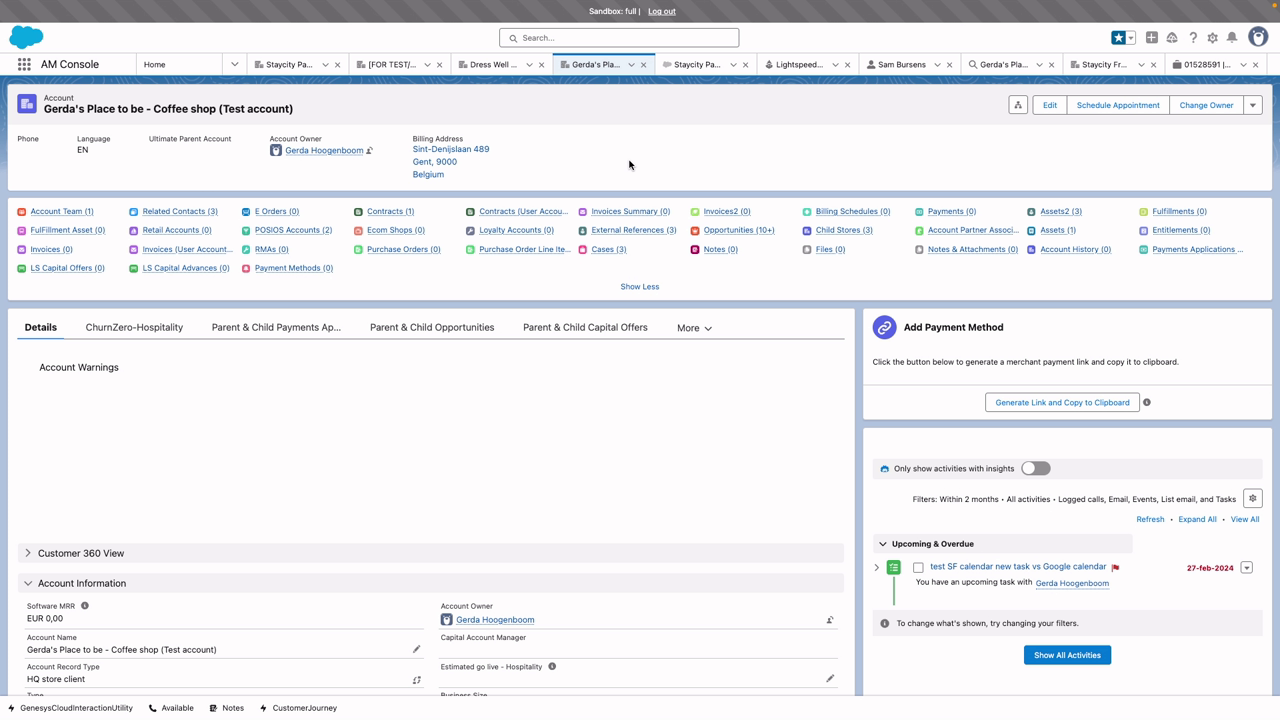The image size is (1280, 720).
Task: Open the Favorites list dropdown arrow
Action: tap(1131, 38)
